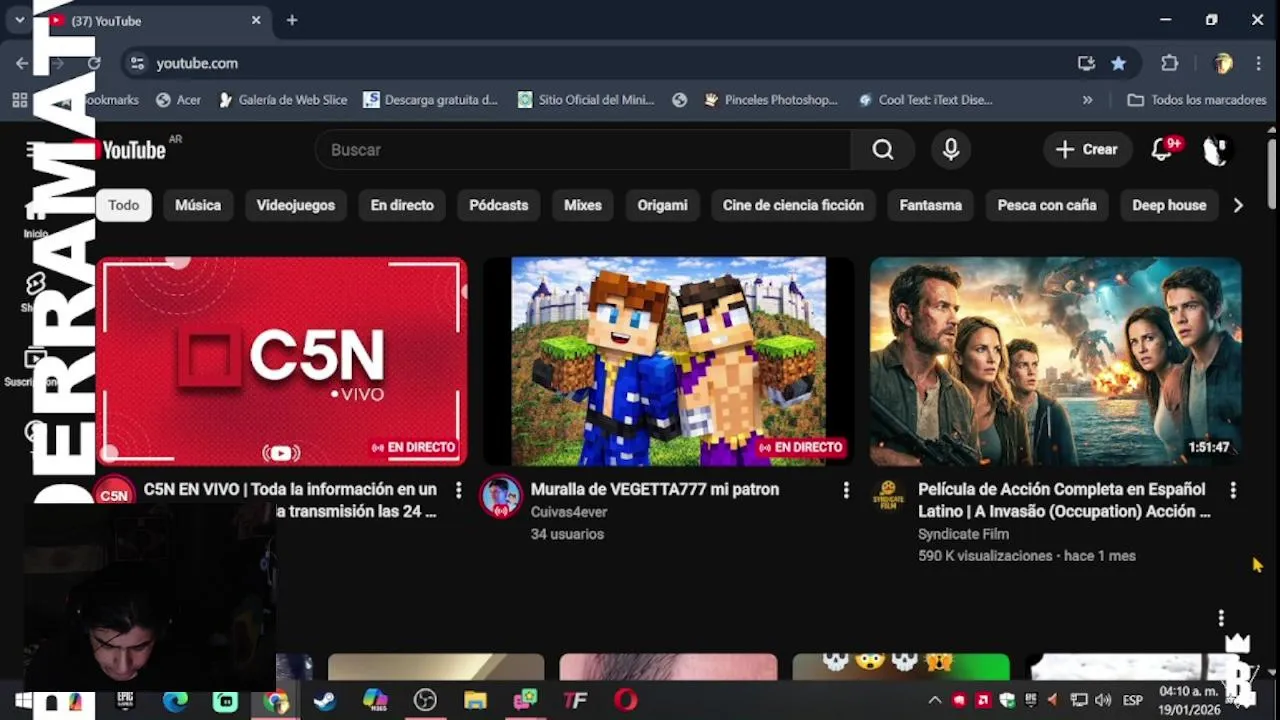Open the C5N channel avatar
Screen dimensions: 1280x720
114,494
